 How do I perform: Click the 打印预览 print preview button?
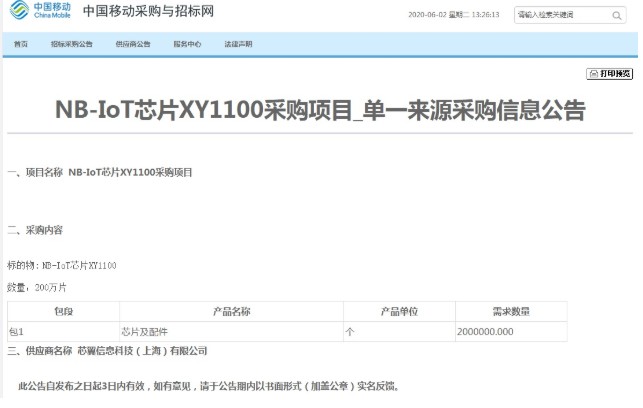coord(610,74)
